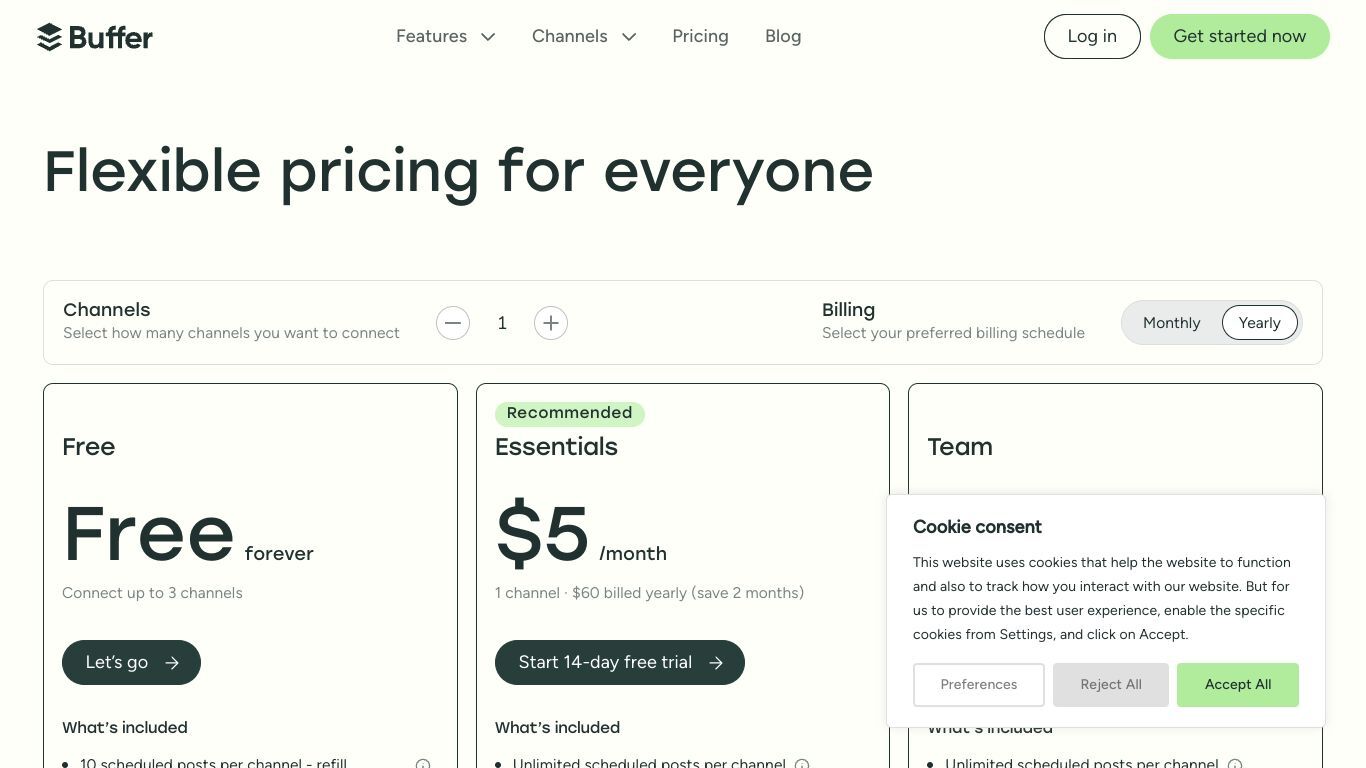This screenshot has height=768, width=1366.
Task: Open the Pricing page link
Action: click(x=700, y=36)
